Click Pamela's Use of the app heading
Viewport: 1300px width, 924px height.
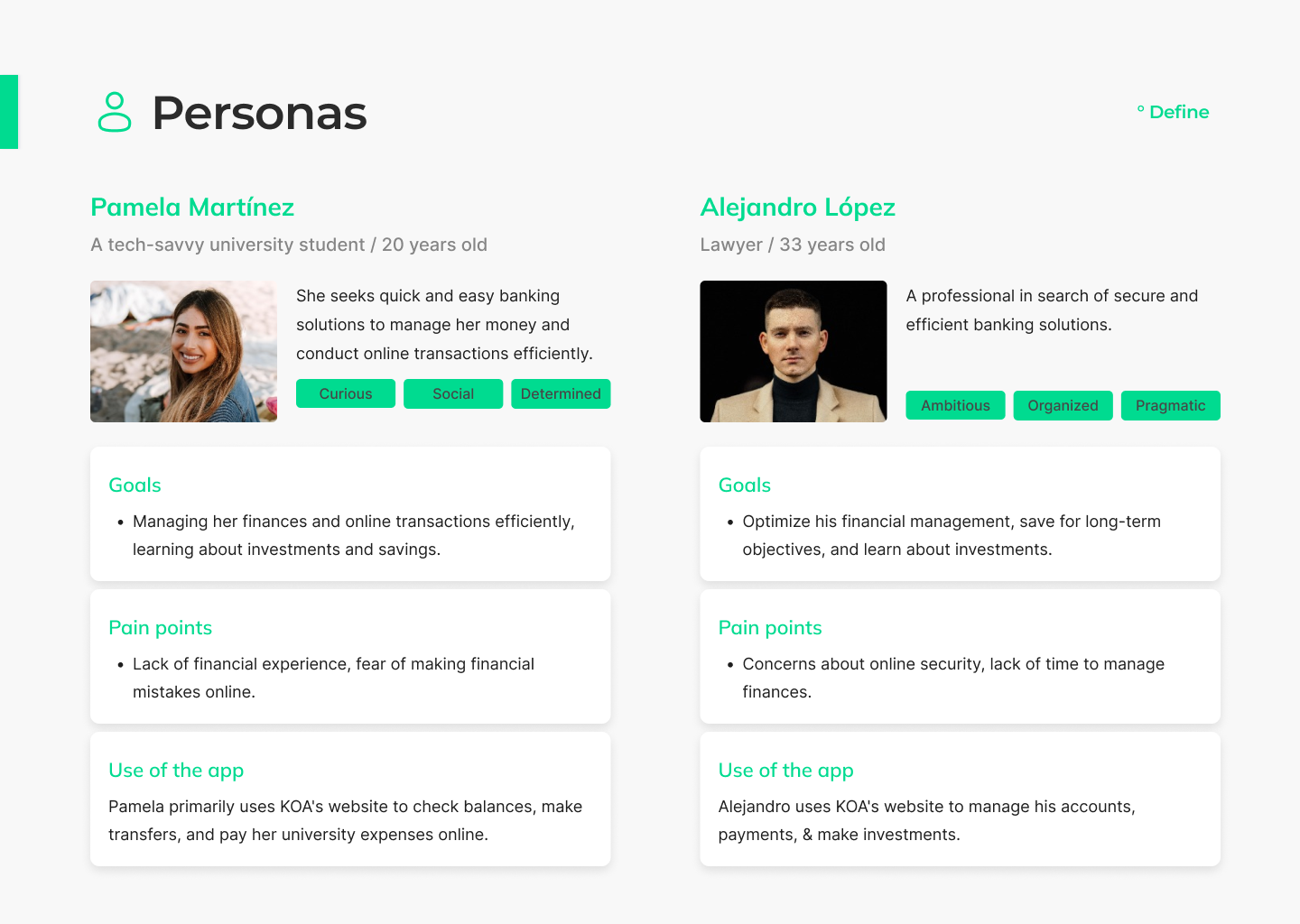[176, 771]
